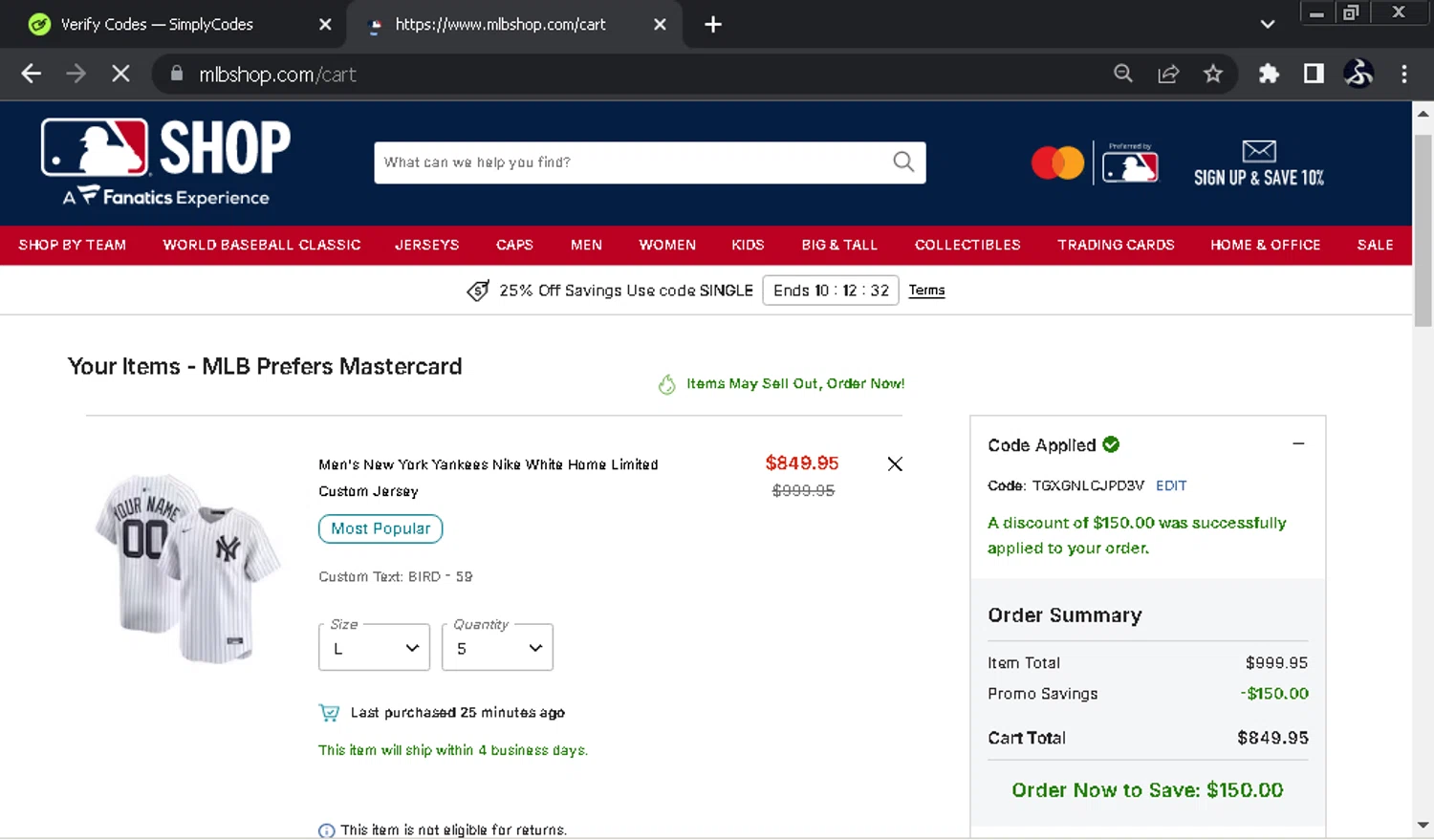Open Men's New York Yankees jersey title link

point(488,478)
